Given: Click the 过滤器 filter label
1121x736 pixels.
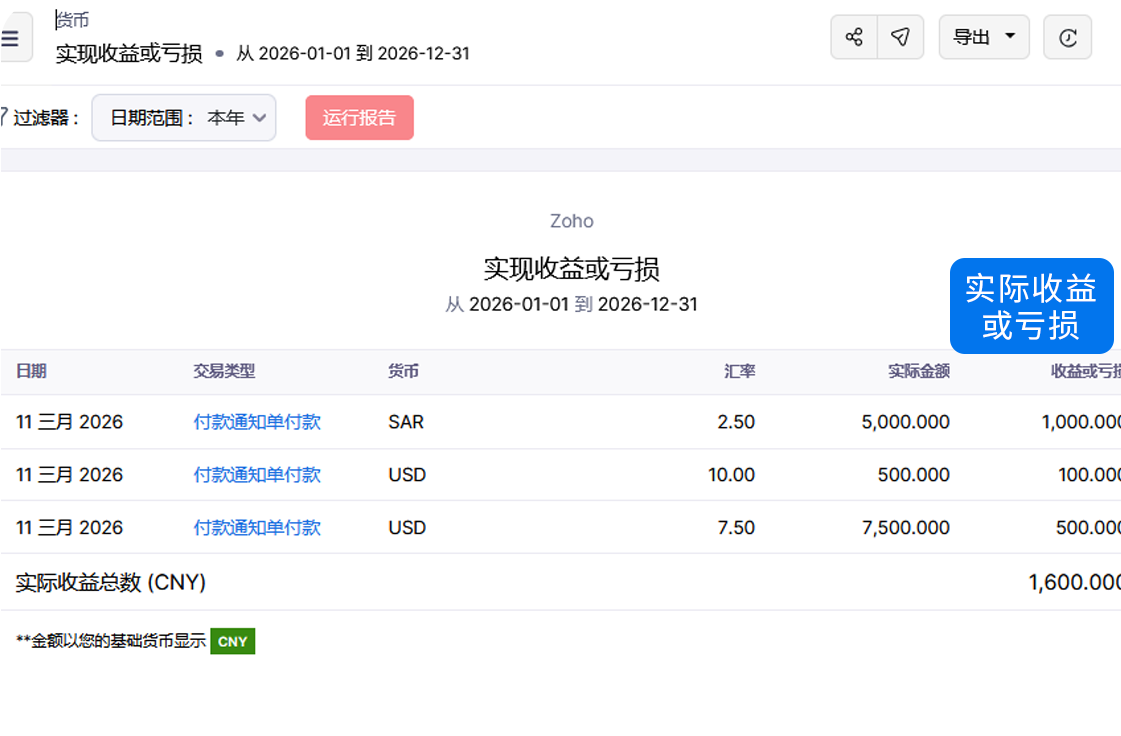Looking at the screenshot, I should [x=46, y=118].
